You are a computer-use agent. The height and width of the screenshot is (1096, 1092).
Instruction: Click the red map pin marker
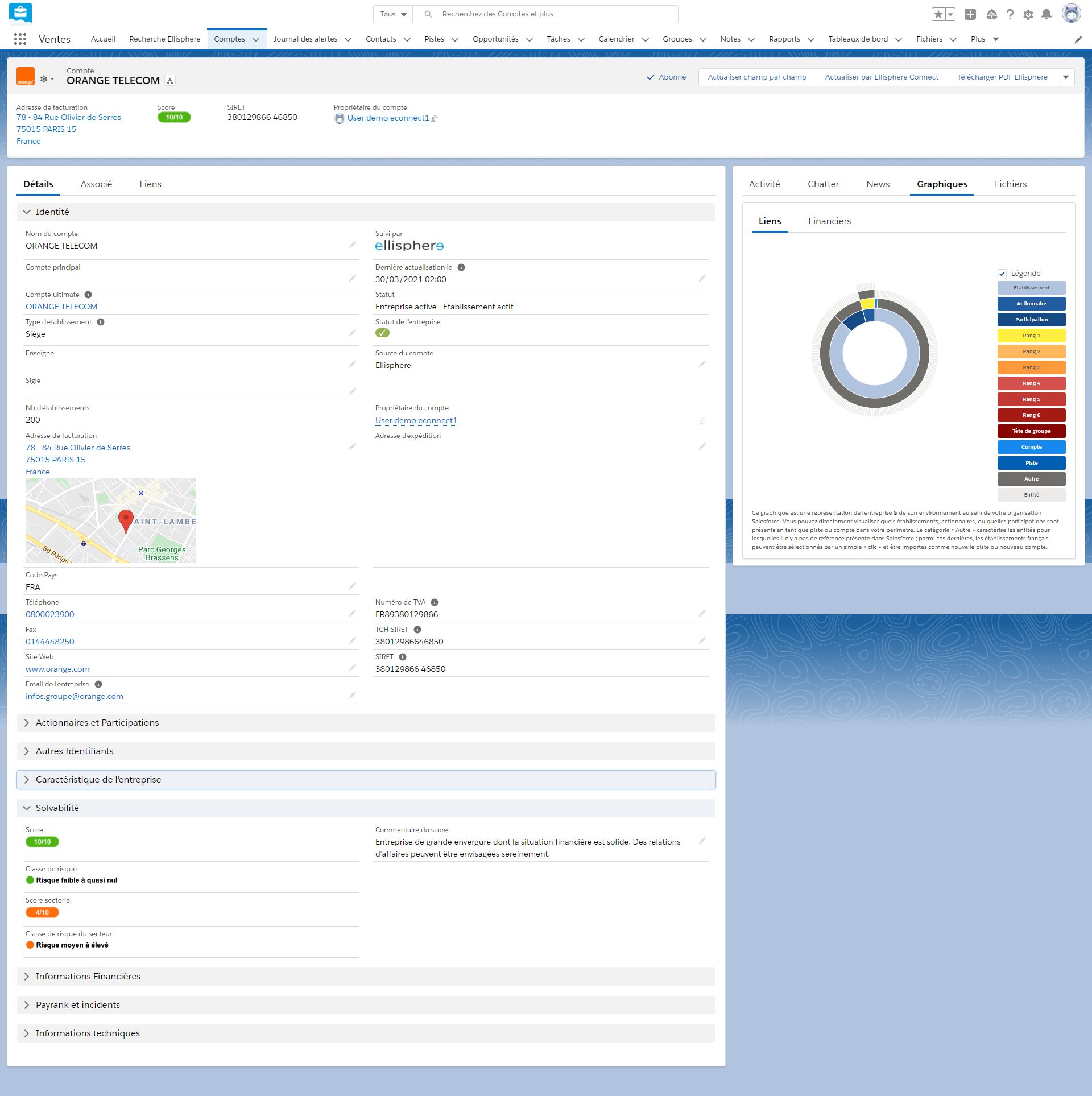126,521
